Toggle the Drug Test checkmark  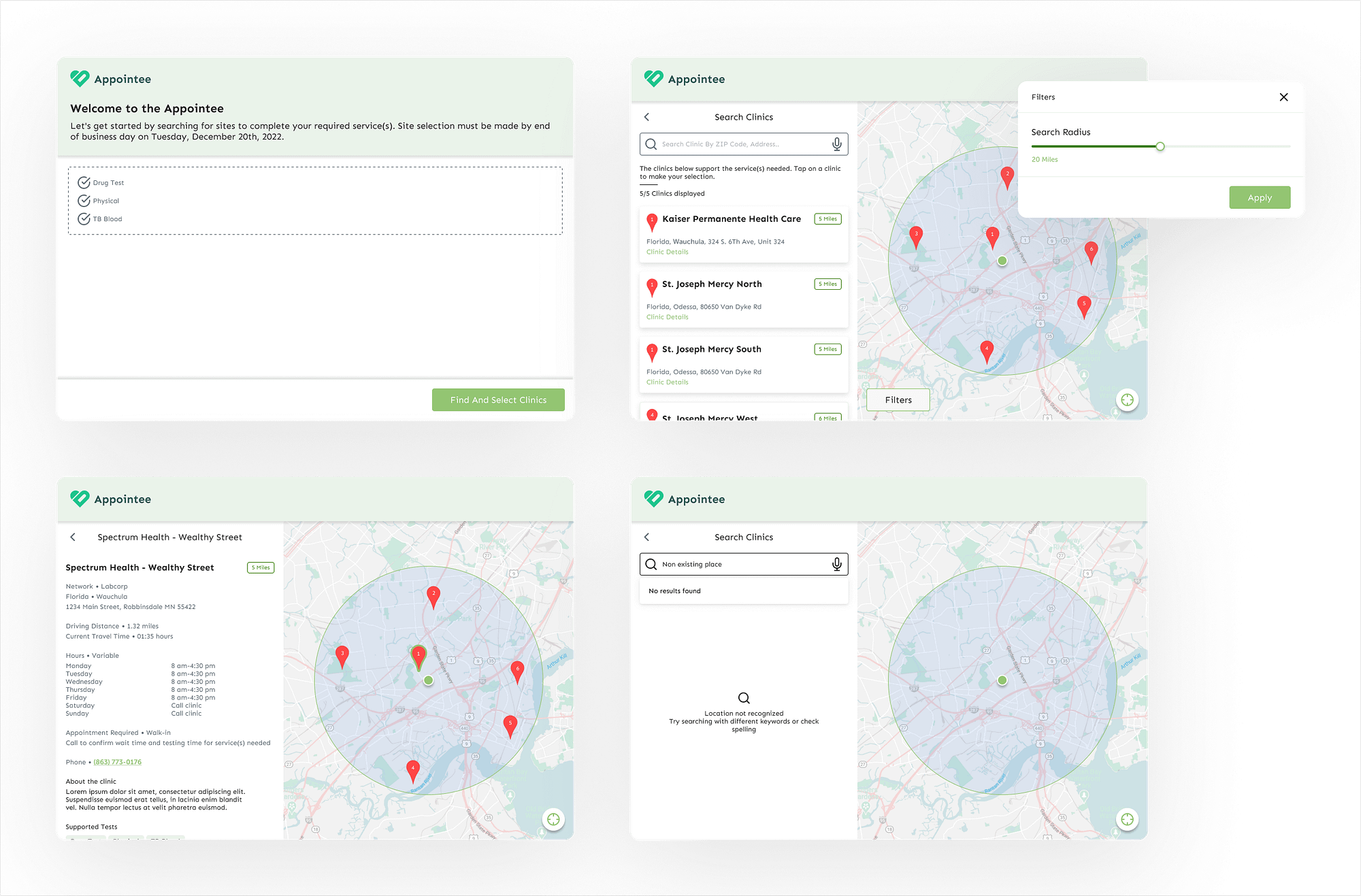pyautogui.click(x=84, y=182)
